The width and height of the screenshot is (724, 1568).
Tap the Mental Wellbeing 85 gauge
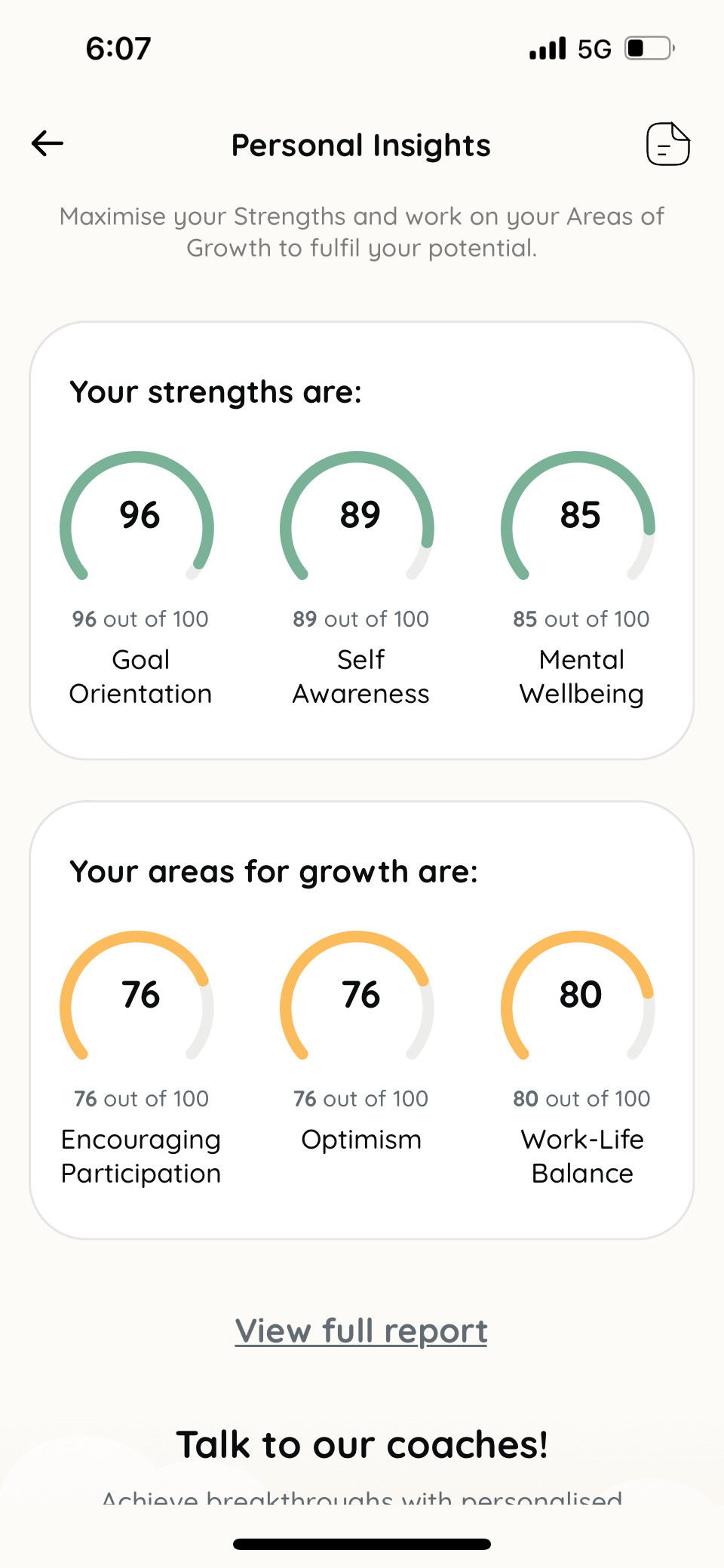pos(578,517)
